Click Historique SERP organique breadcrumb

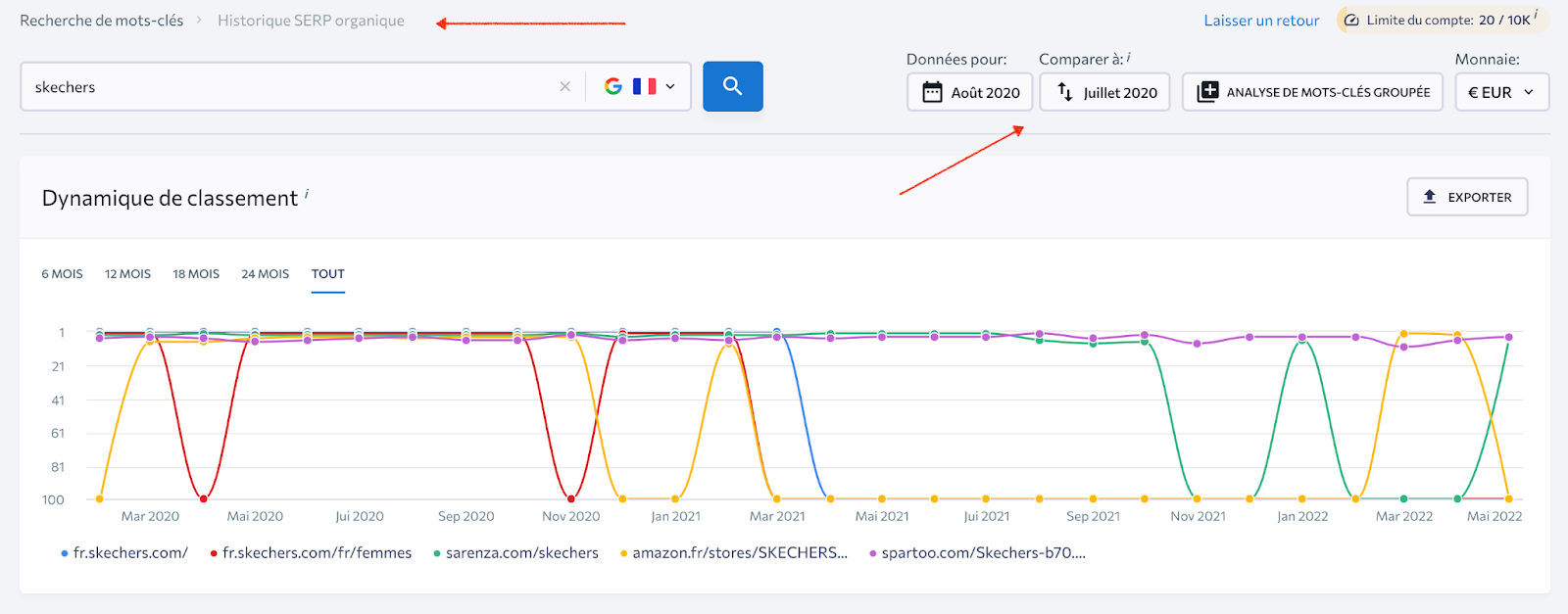[311, 21]
